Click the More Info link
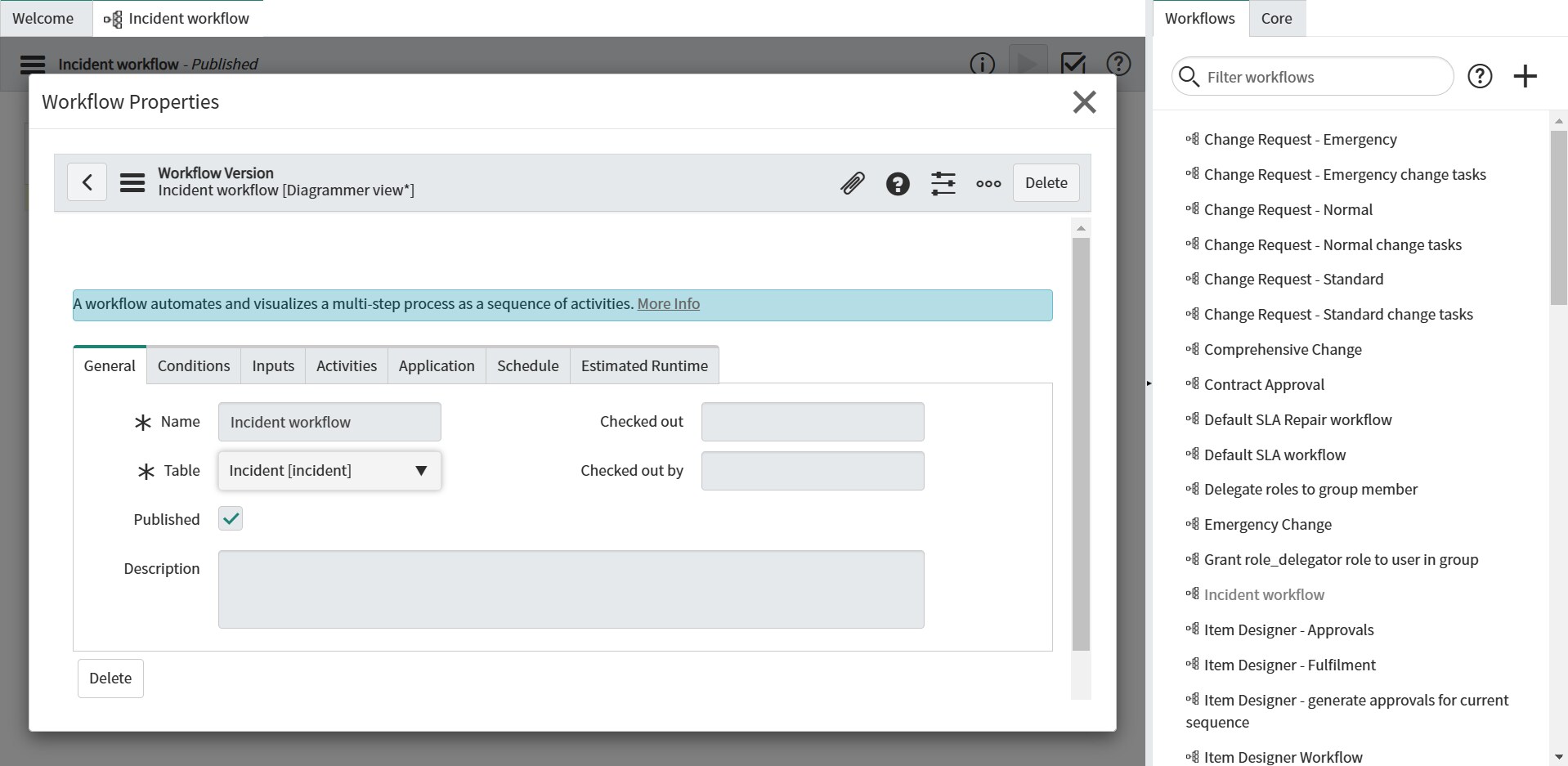The height and width of the screenshot is (766, 1568). (x=669, y=304)
